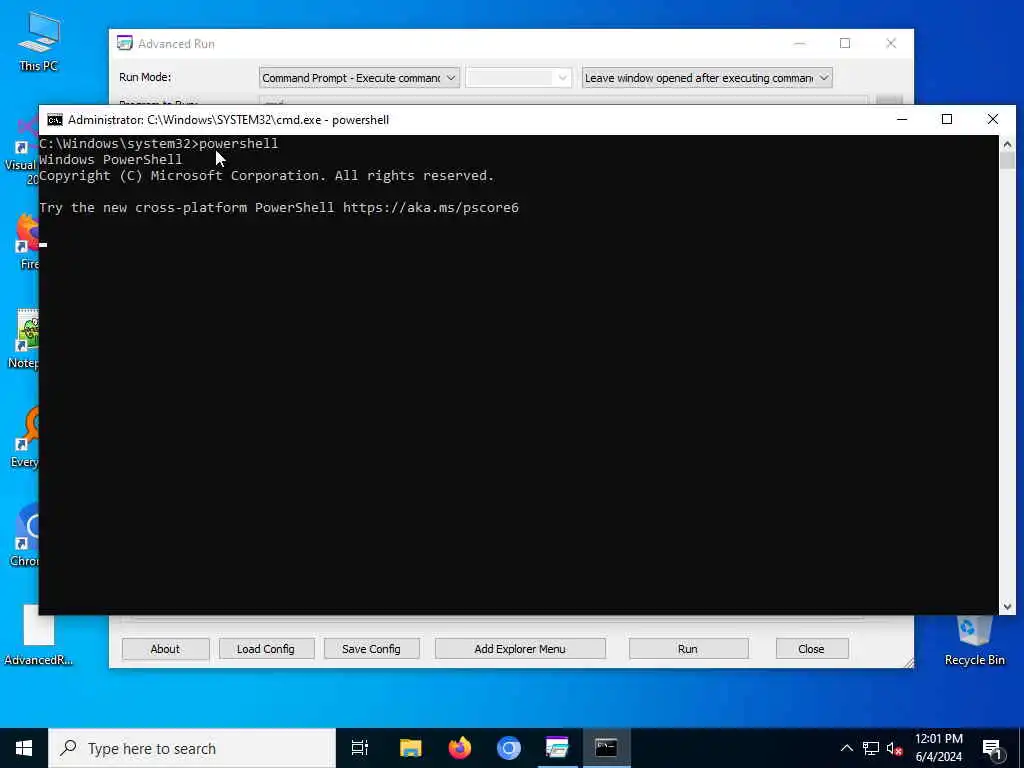Click the Load Config button

tap(266, 649)
